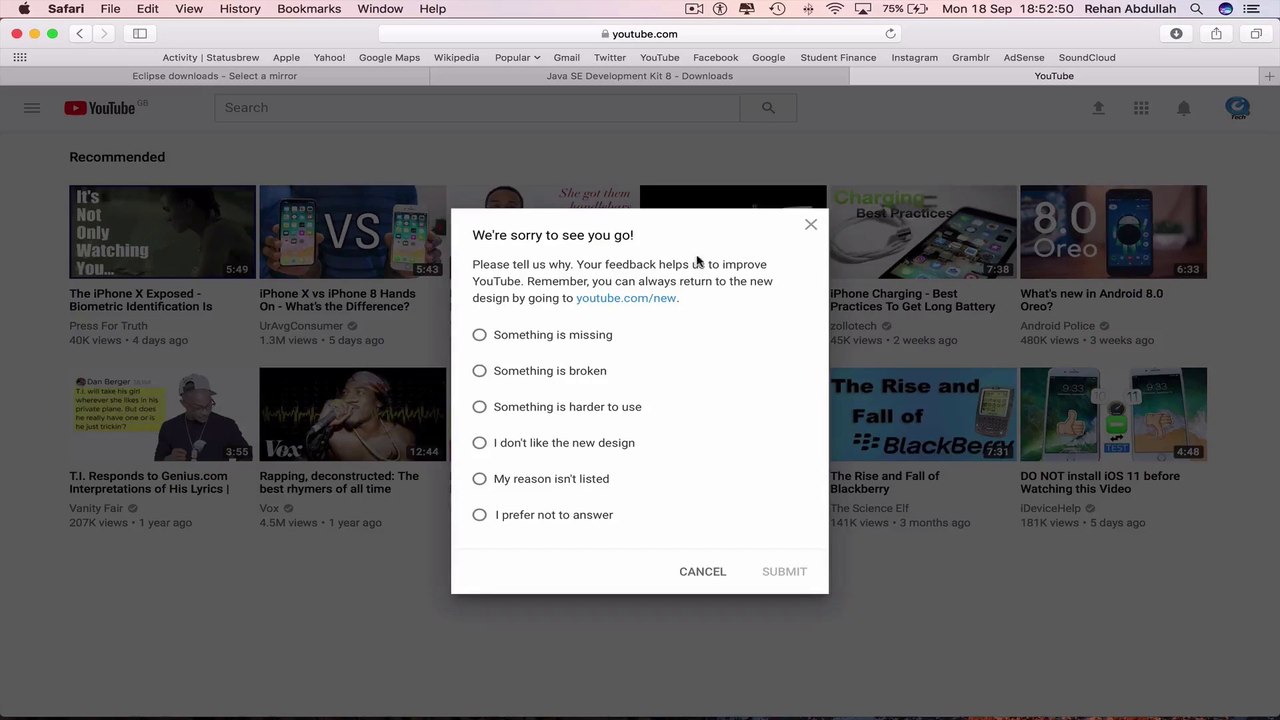Click the magnifier search button

pyautogui.click(x=768, y=108)
